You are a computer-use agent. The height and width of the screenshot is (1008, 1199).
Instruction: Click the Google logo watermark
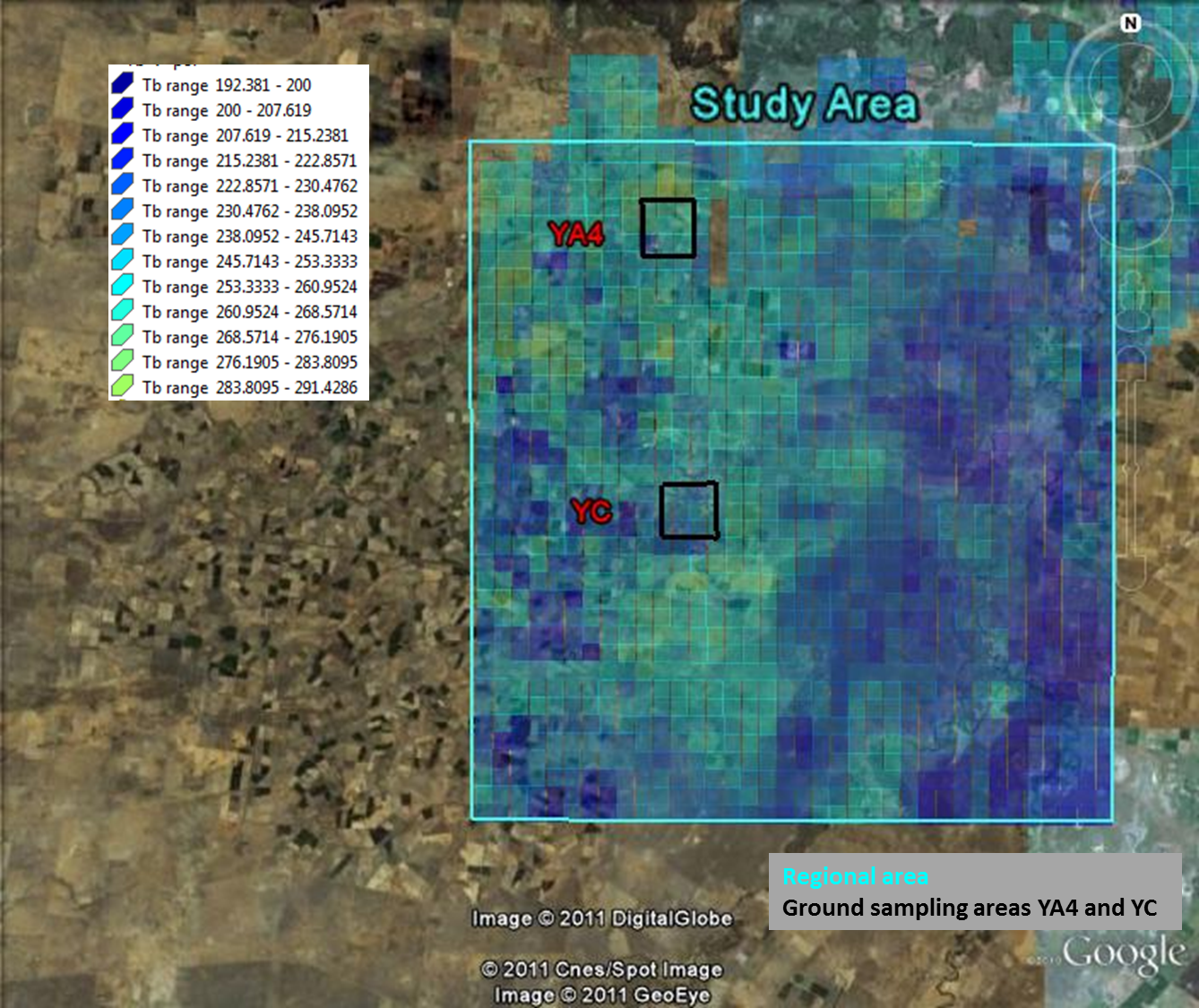click(x=1123, y=954)
